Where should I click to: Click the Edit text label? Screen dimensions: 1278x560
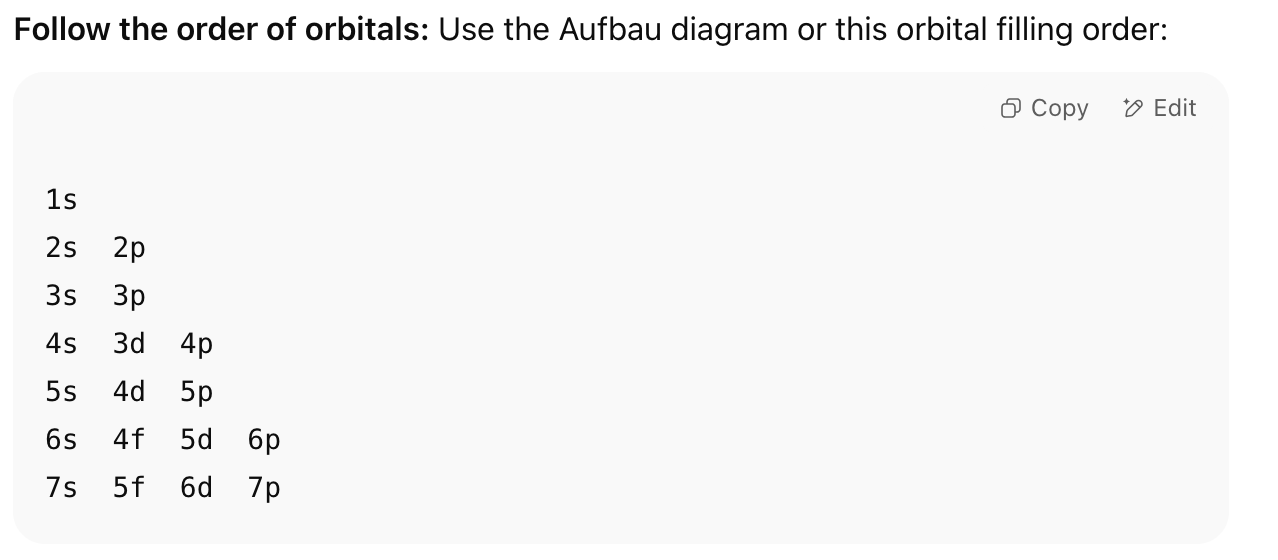pos(1174,108)
